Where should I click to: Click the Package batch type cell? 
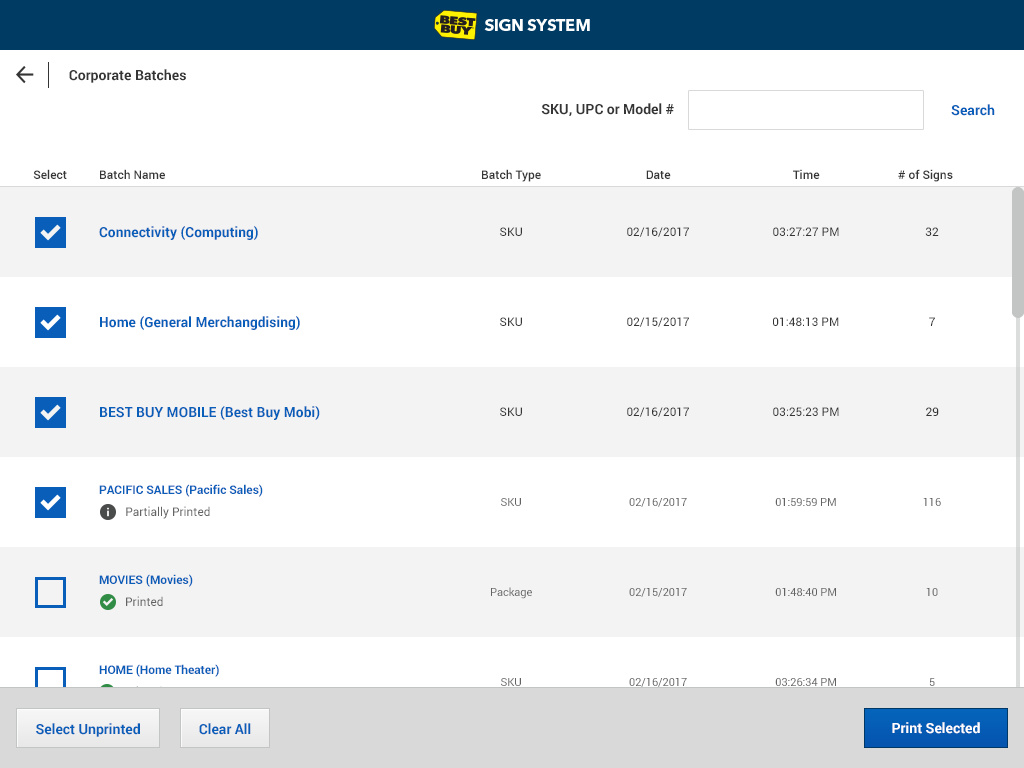(511, 592)
